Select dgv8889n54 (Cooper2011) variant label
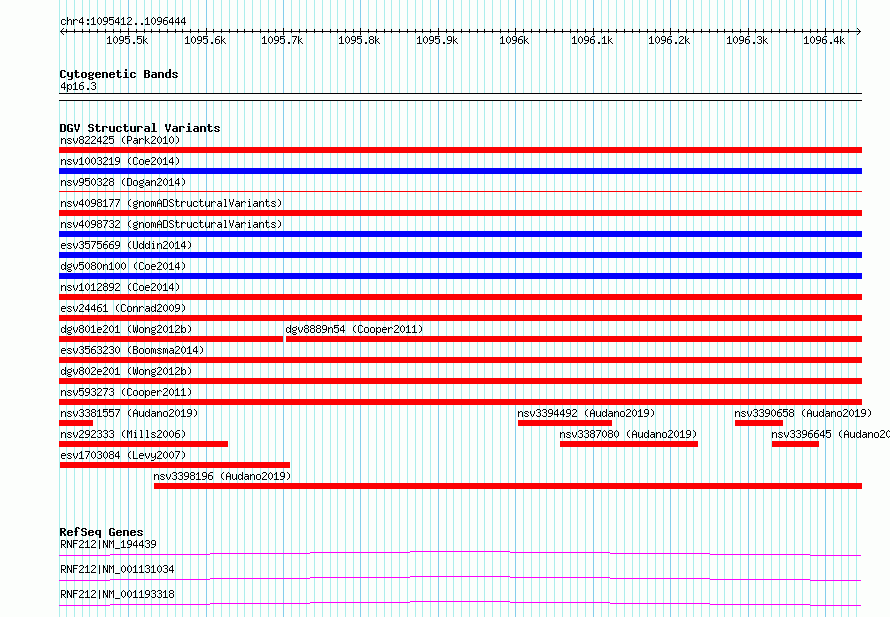The image size is (890, 617). 354,329
